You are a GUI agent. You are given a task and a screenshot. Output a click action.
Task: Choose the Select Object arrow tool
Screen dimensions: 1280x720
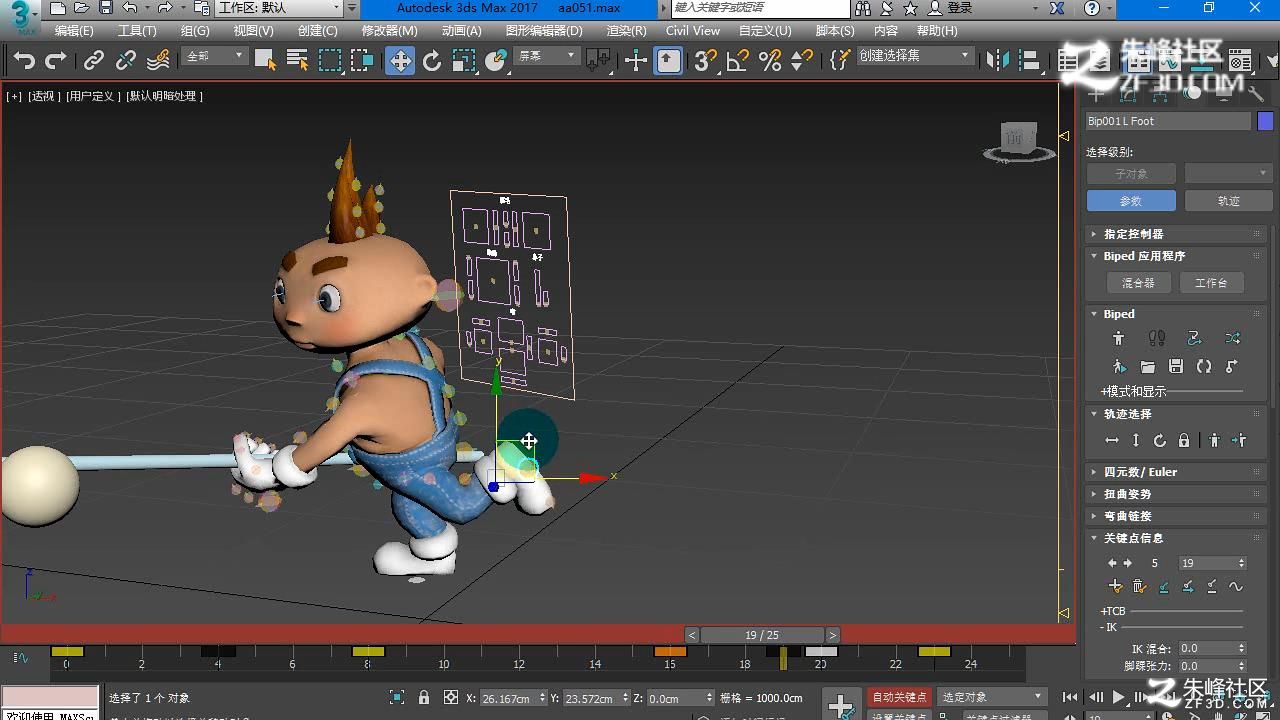265,61
